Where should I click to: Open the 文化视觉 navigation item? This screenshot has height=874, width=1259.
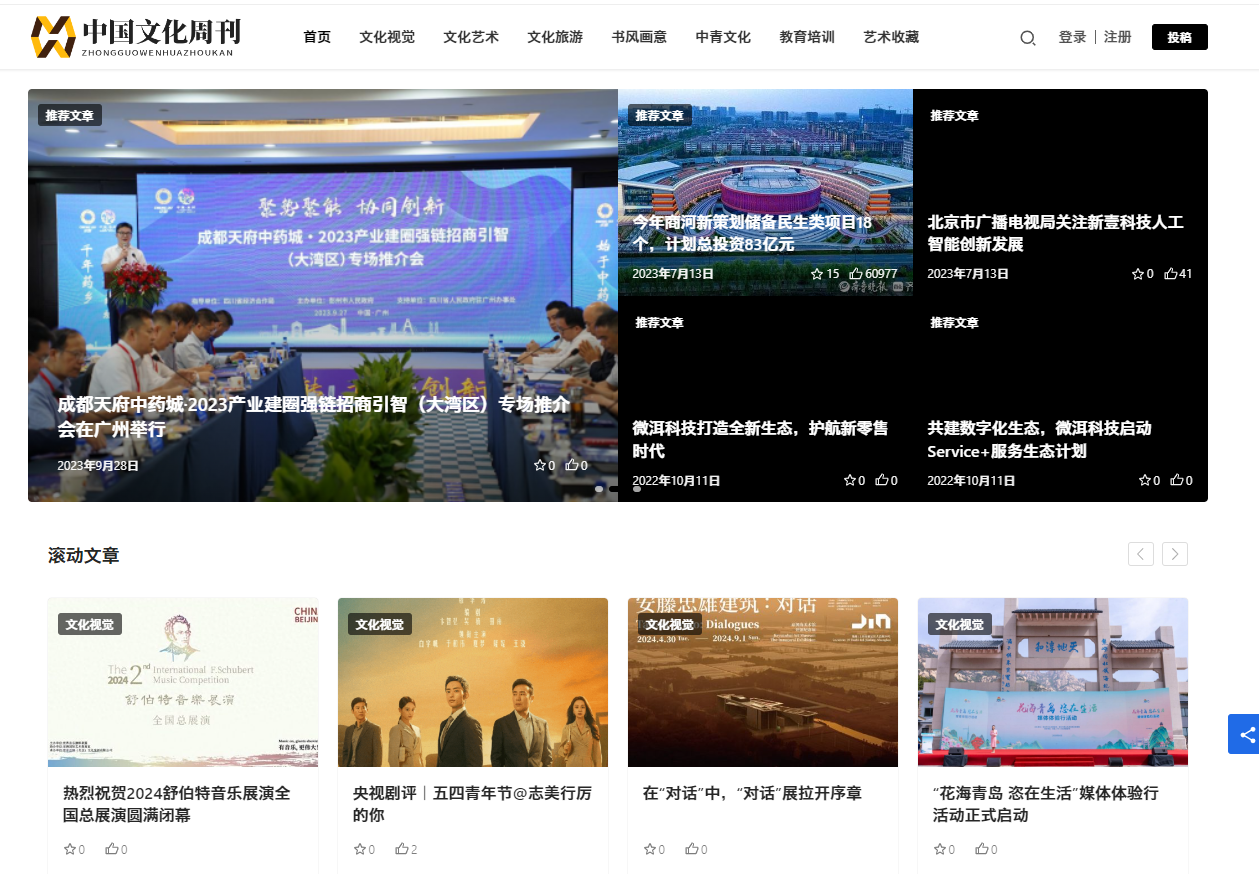(x=387, y=37)
